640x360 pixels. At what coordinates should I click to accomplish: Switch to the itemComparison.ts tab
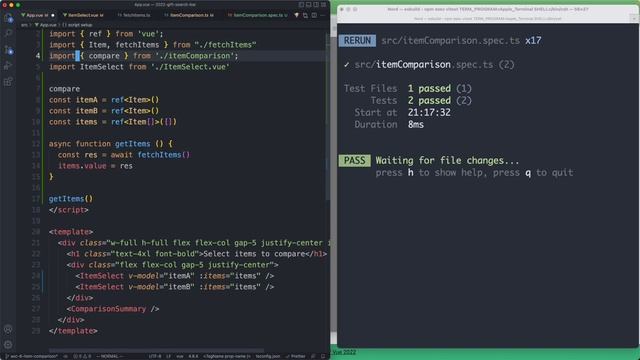coord(189,15)
